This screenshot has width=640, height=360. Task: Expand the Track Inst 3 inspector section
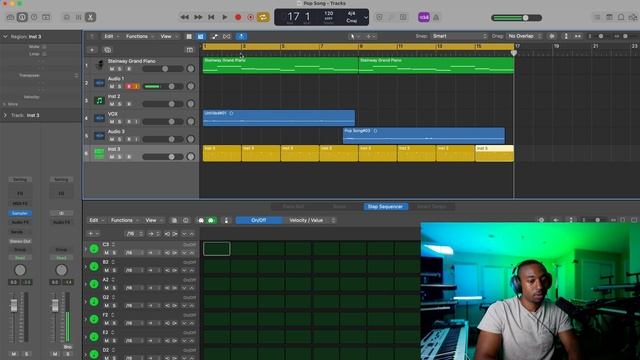[5, 115]
